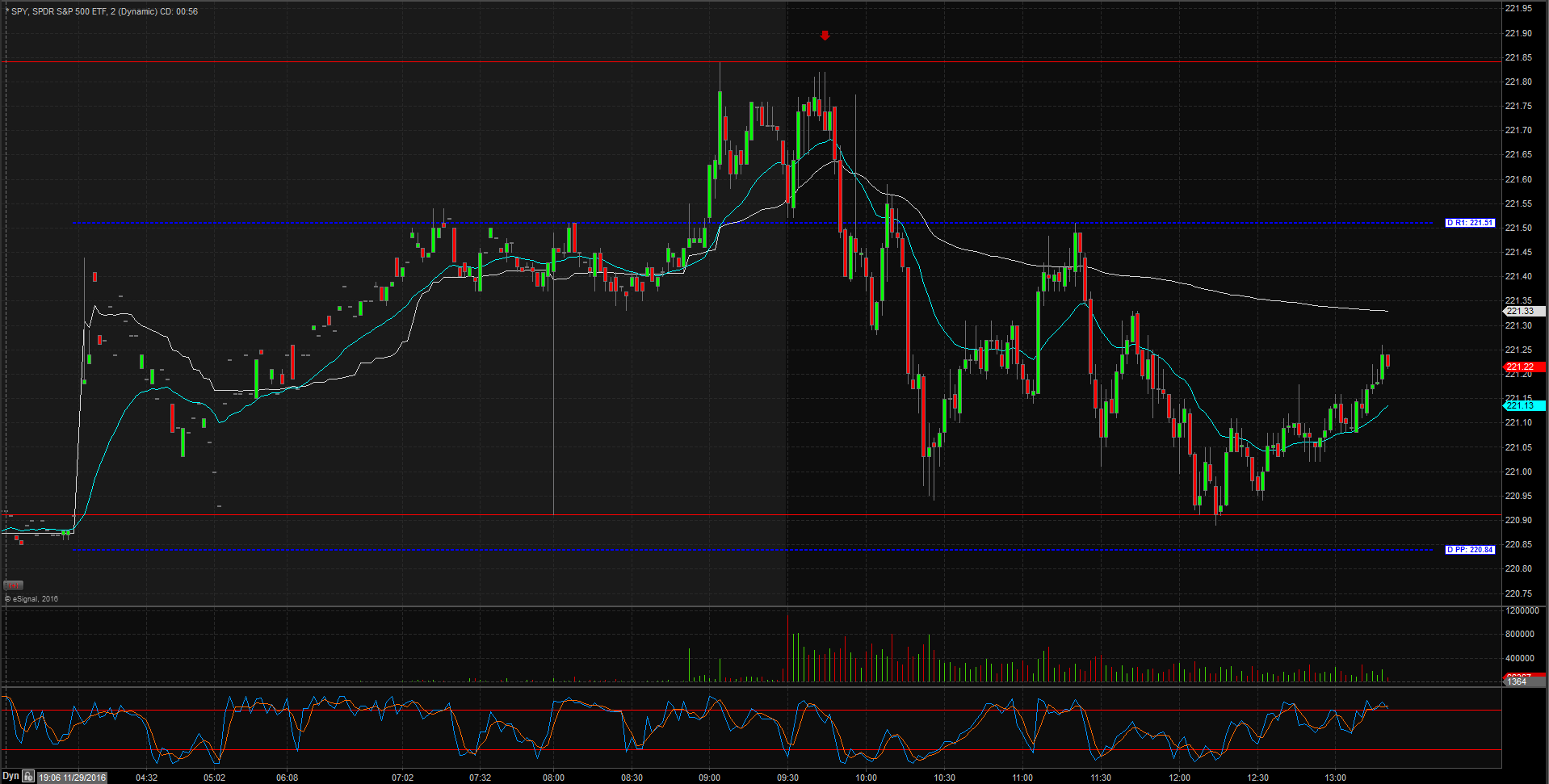This screenshot has height=784, width=1549.
Task: Click the Dyn interval label
Action: (10, 777)
